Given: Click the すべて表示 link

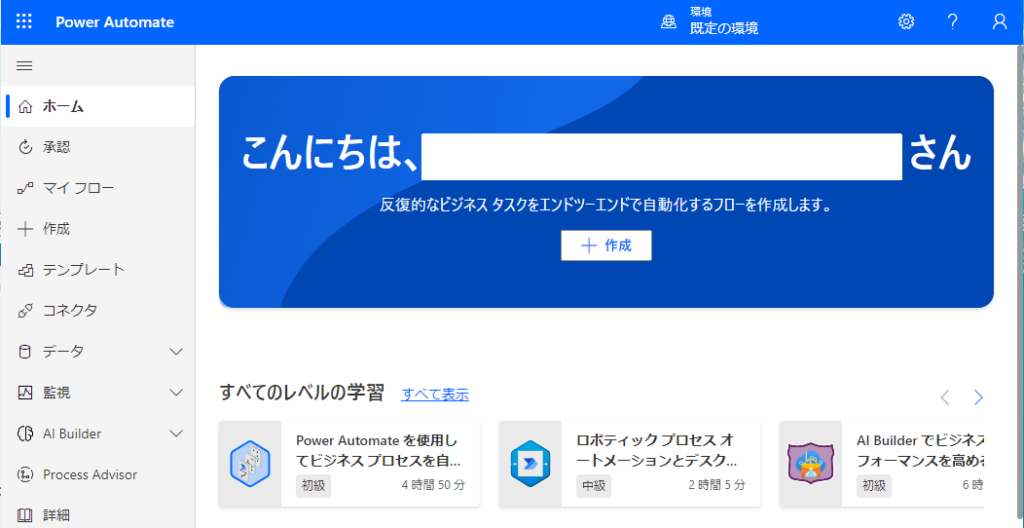Looking at the screenshot, I should 435,394.
